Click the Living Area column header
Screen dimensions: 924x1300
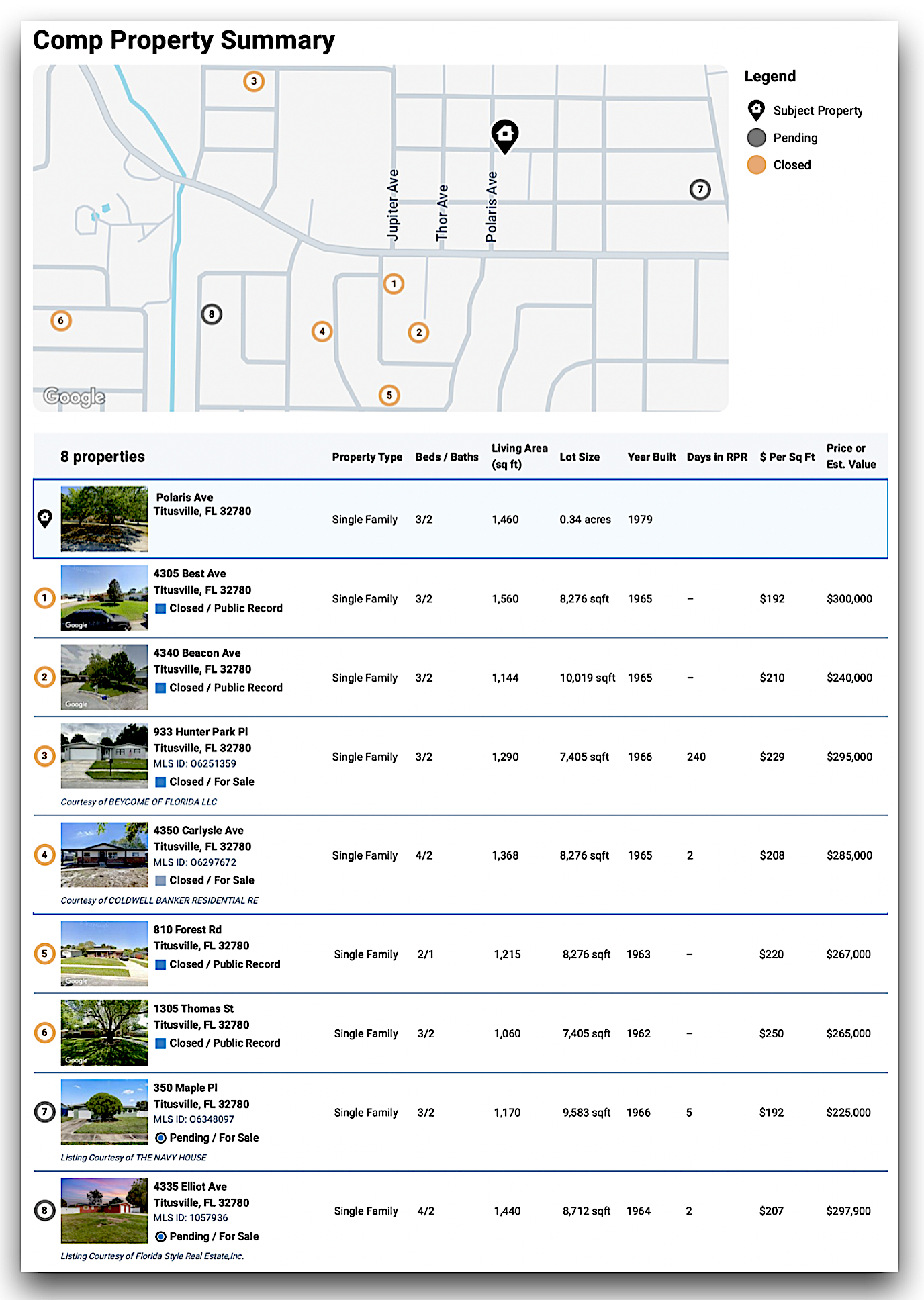pos(519,456)
